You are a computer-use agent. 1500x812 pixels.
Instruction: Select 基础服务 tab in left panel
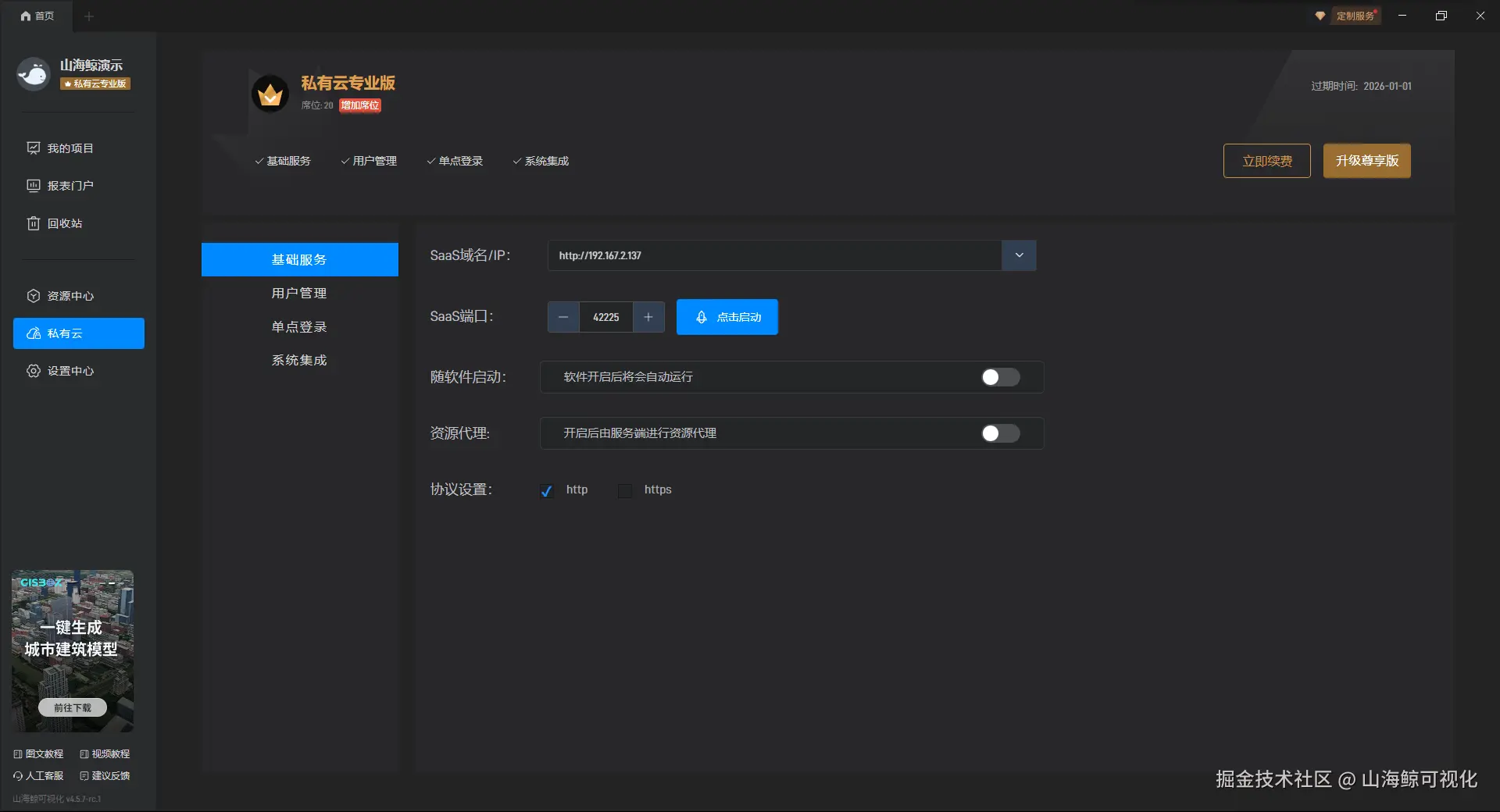(300, 259)
